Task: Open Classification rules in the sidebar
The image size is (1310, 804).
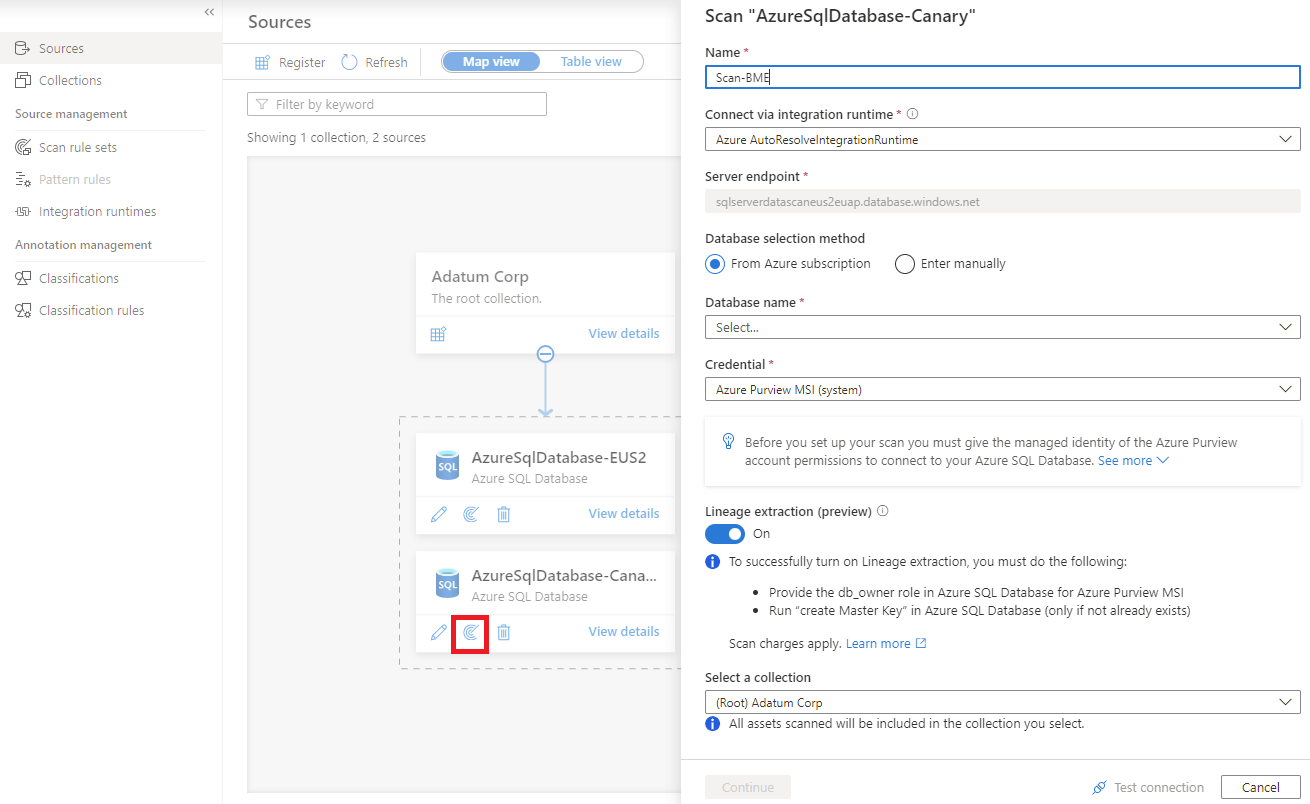Action: 90,310
